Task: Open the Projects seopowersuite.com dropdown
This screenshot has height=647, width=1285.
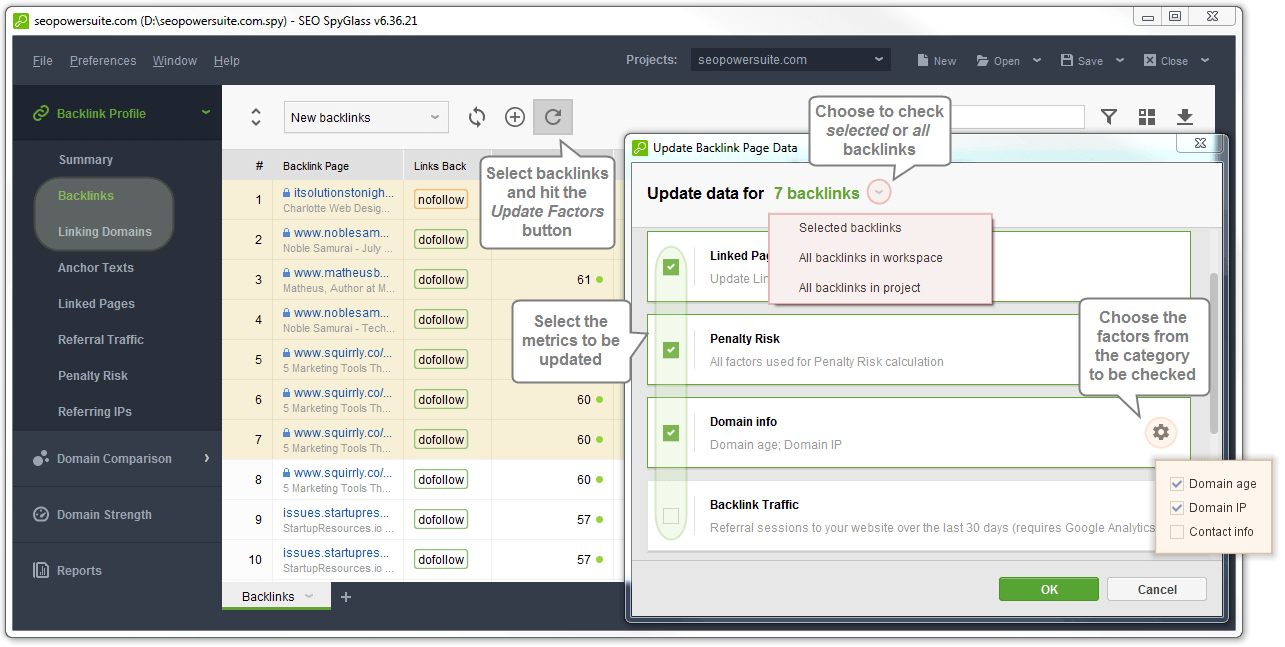Action: 790,60
